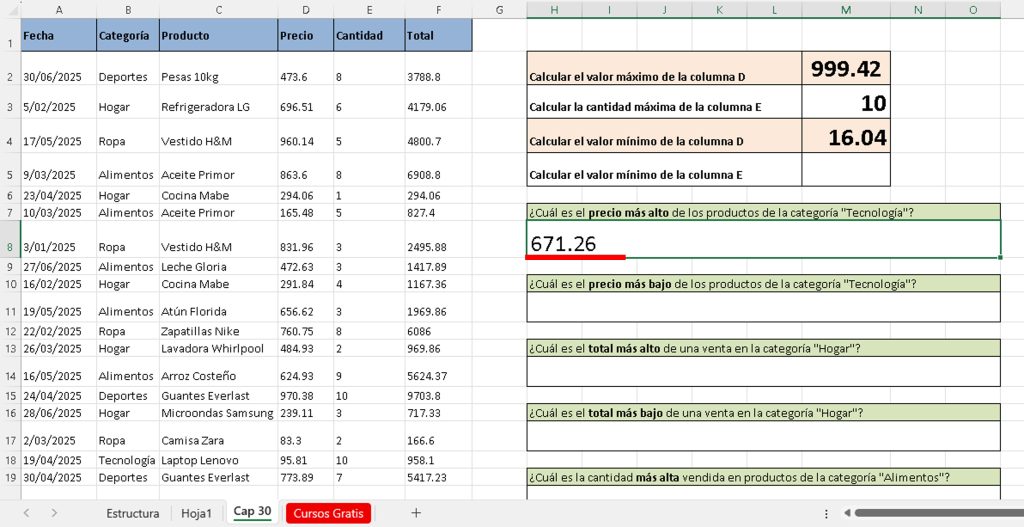Click the select-all corner triangle

(10, 9)
